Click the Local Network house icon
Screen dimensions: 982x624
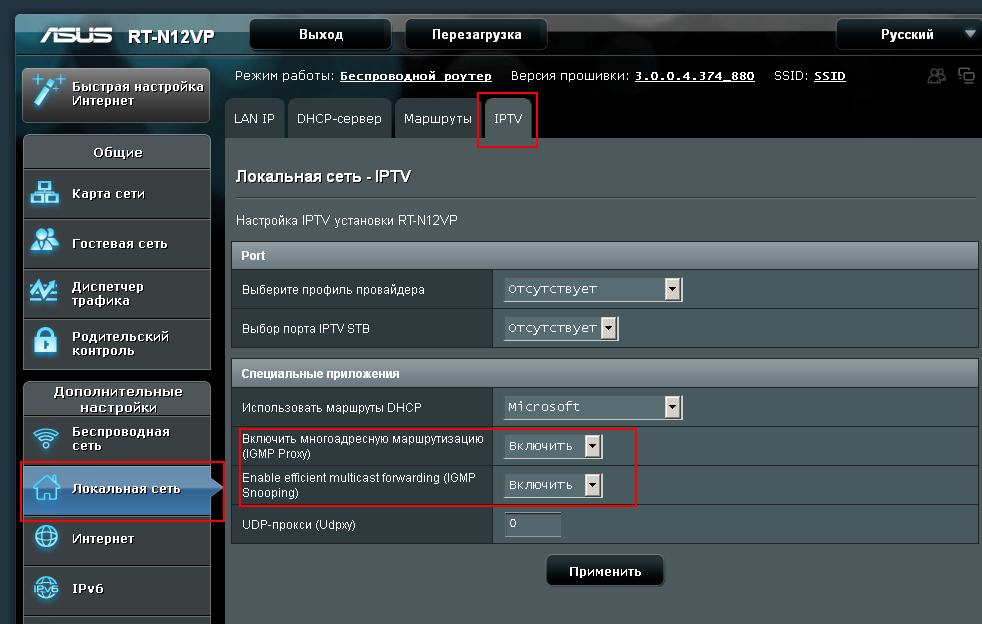(x=46, y=487)
